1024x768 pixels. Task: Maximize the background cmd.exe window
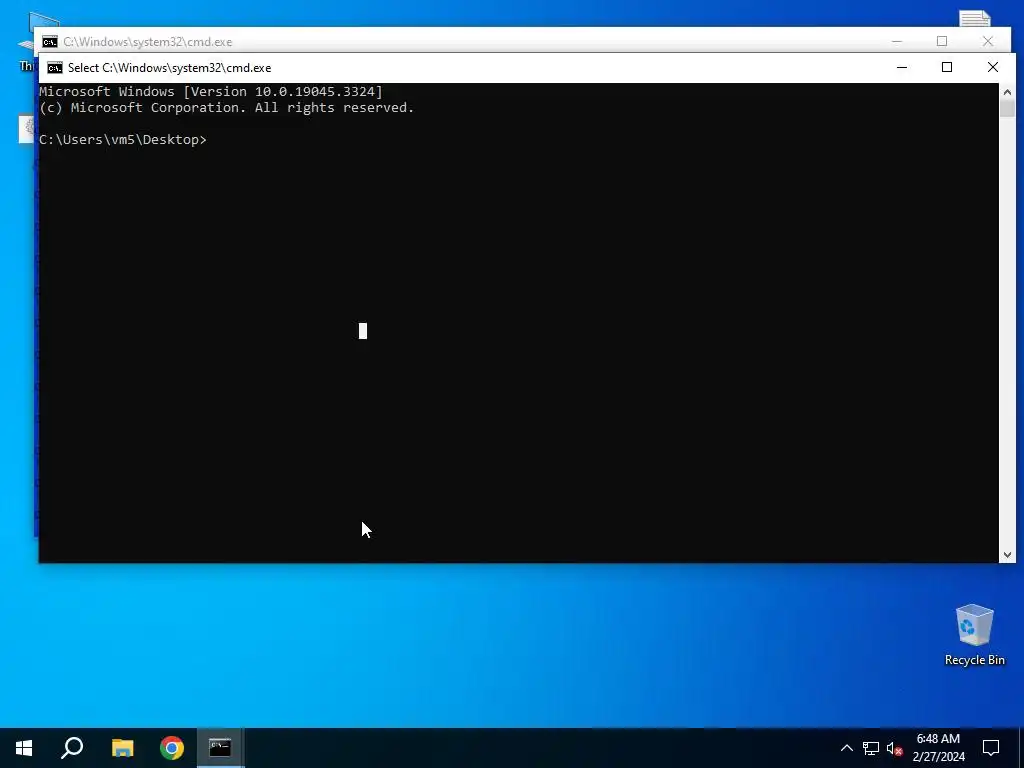[x=942, y=41]
